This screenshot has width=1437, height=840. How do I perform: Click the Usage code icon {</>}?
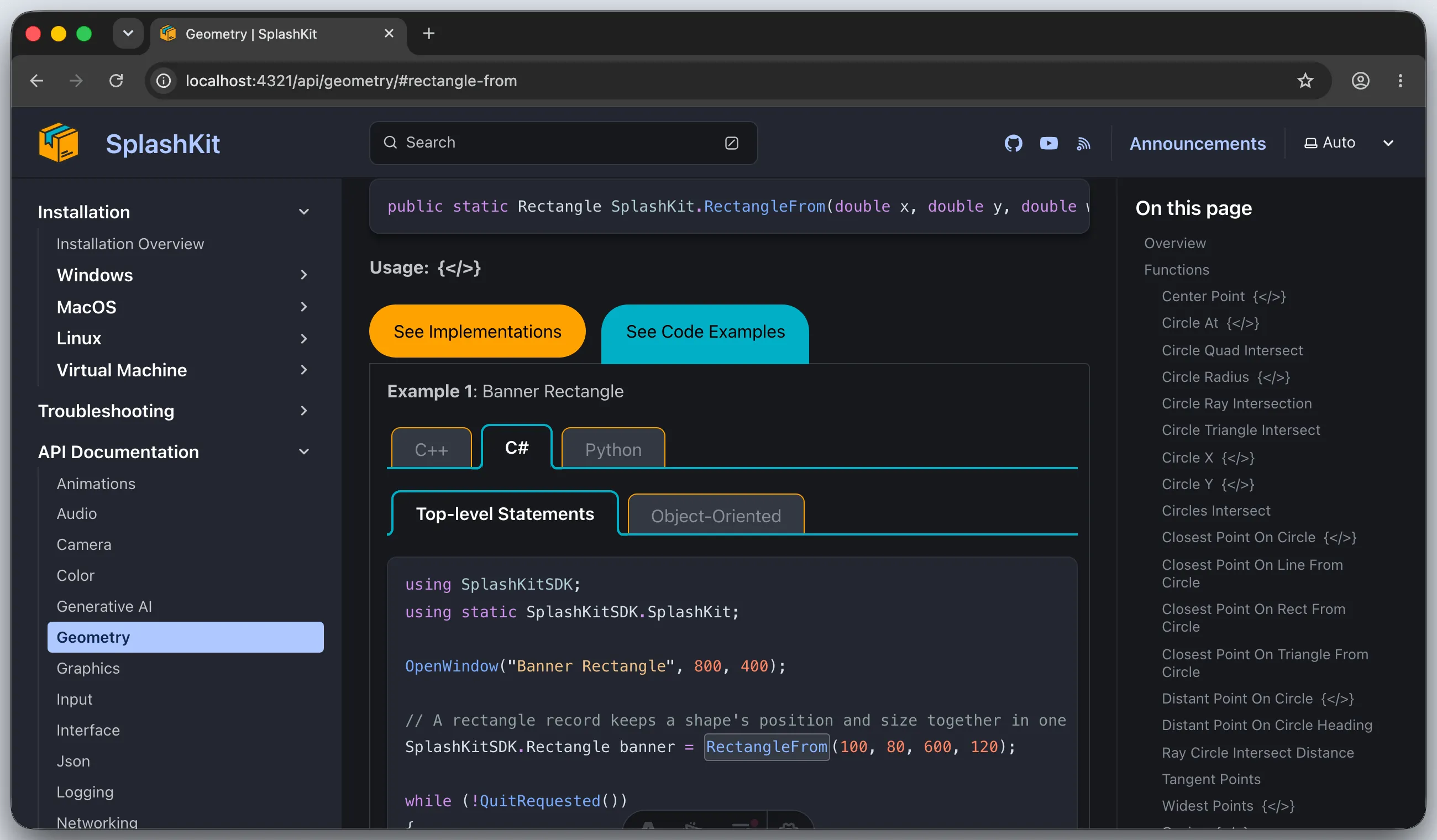[x=459, y=267]
